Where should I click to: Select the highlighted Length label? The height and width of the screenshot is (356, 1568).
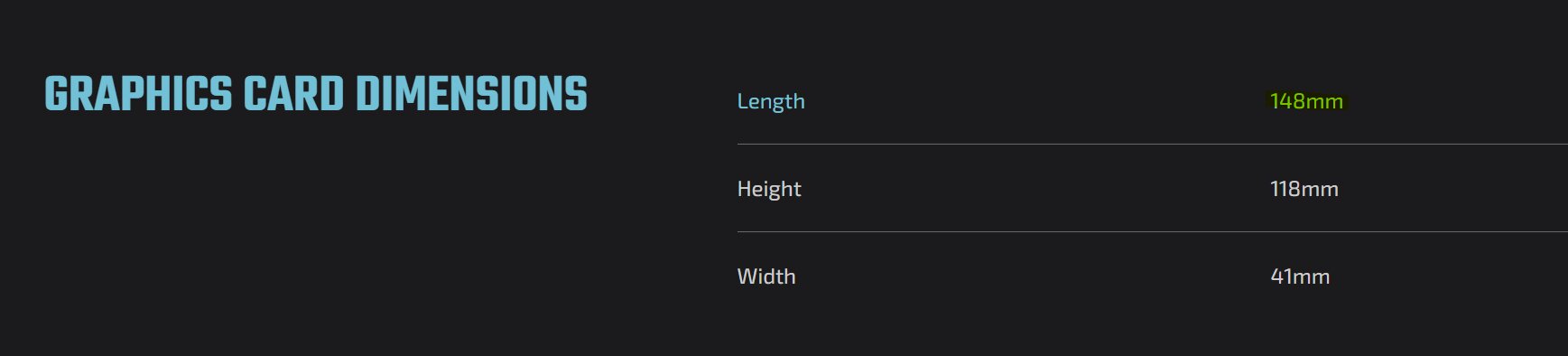(x=771, y=101)
